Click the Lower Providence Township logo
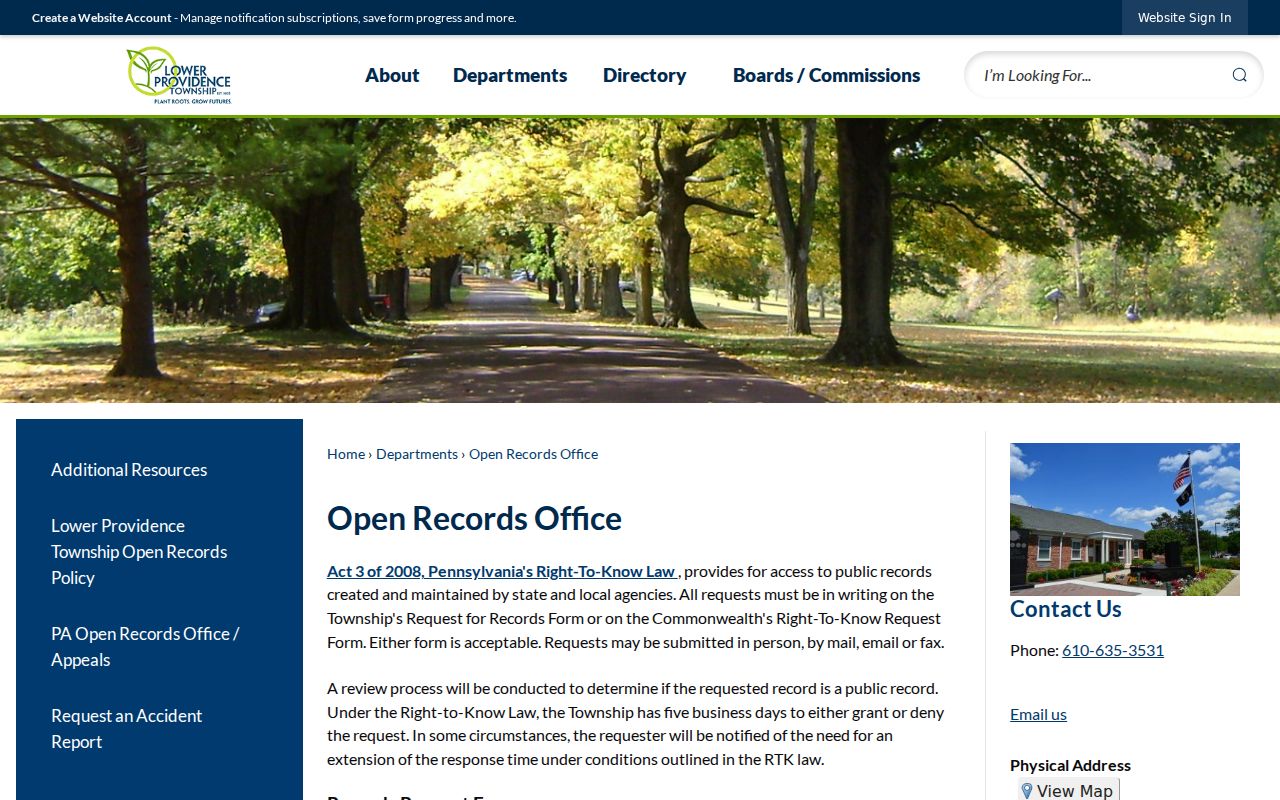1280x800 pixels. pos(179,75)
